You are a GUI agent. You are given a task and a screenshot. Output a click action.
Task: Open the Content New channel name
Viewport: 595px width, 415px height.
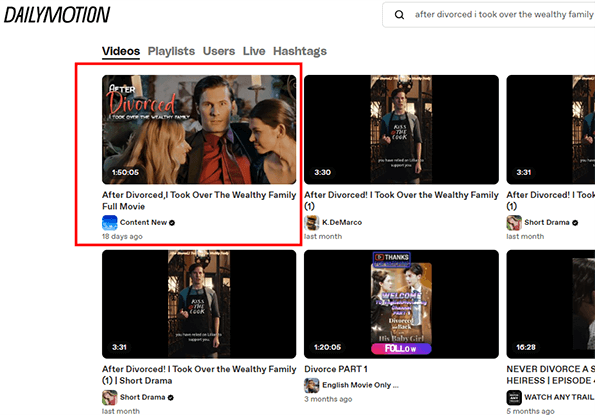tap(143, 222)
